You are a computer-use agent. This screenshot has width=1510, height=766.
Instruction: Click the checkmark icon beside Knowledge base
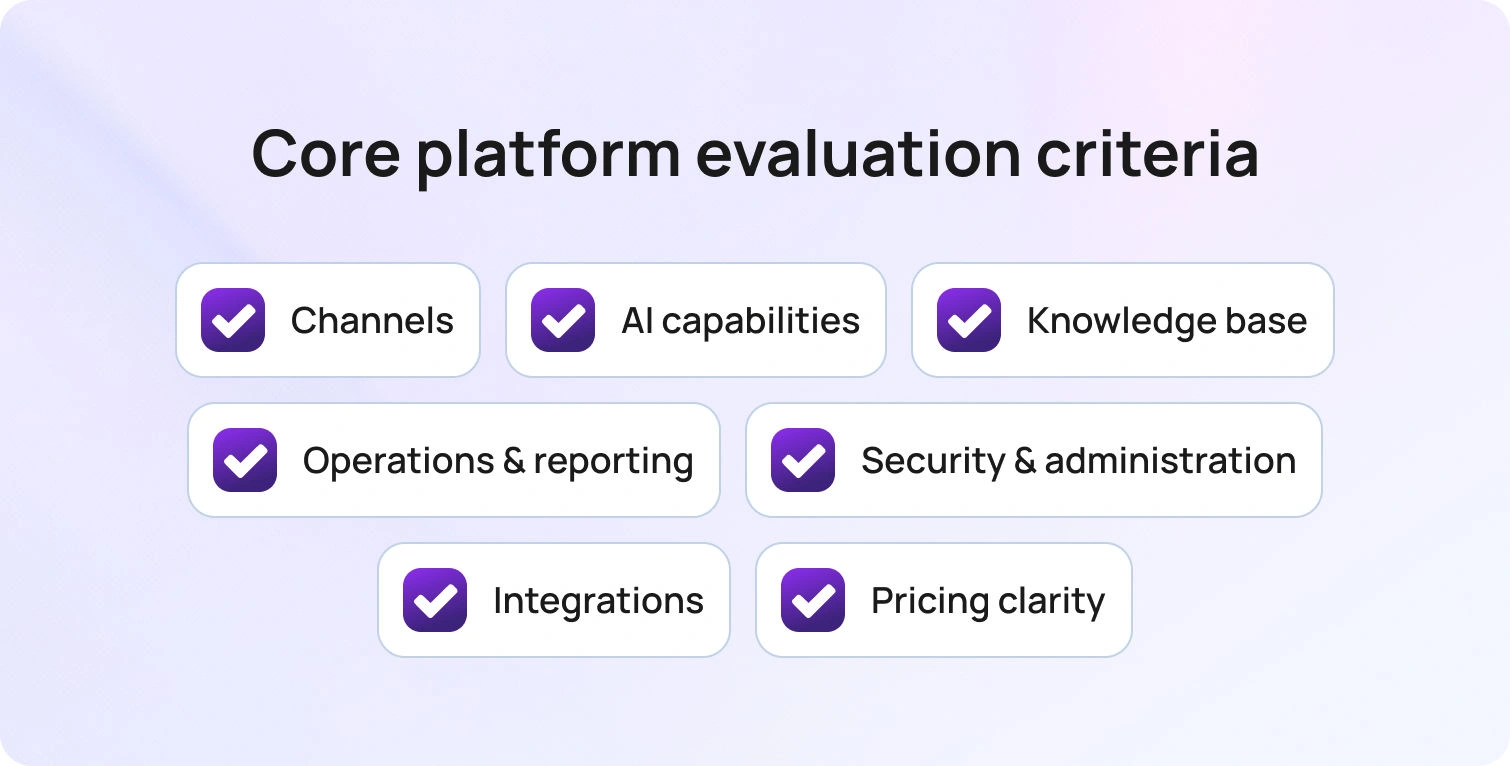click(969, 320)
